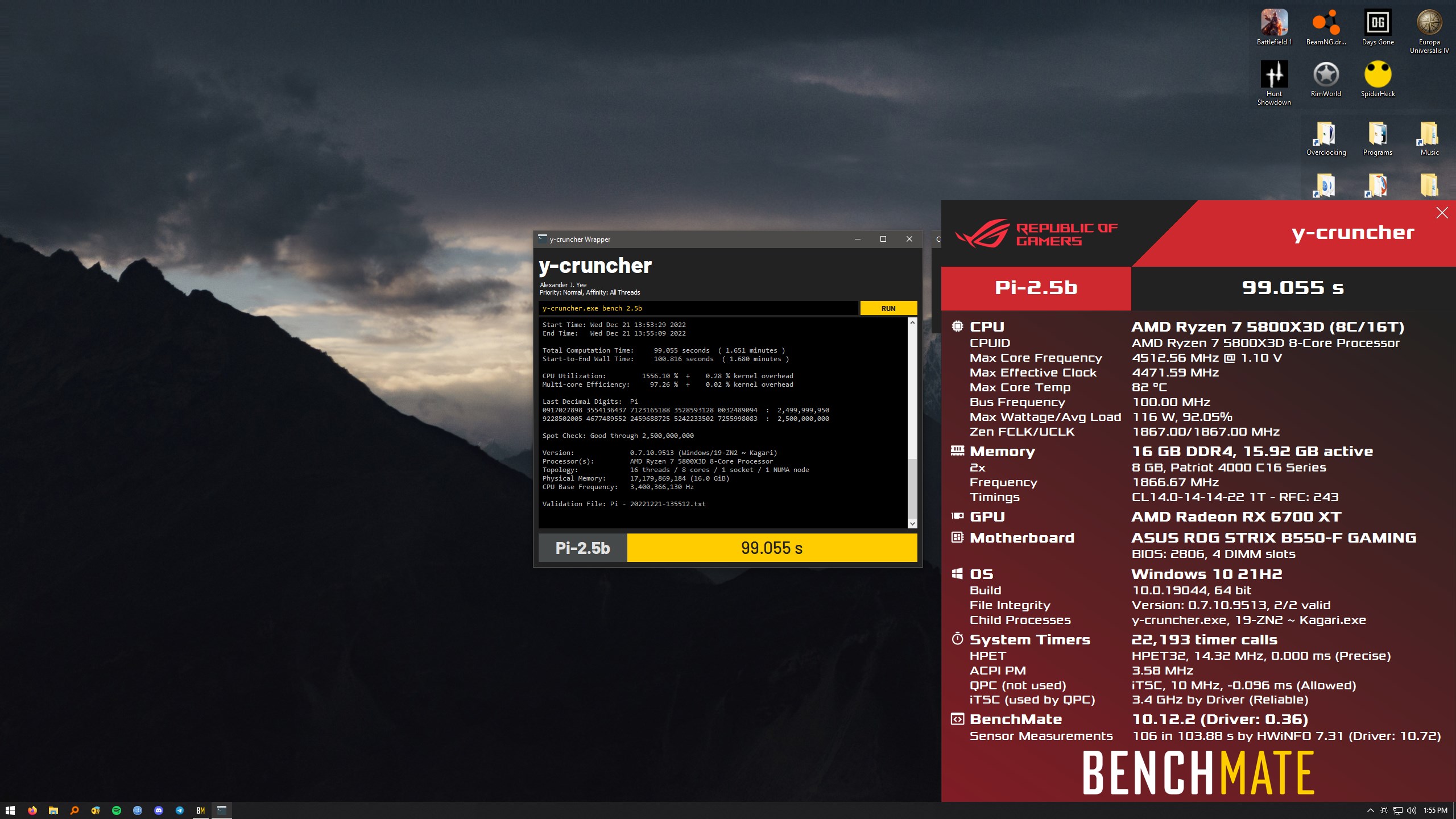The height and width of the screenshot is (819, 1456).
Task: Open the Music folder shortcut
Action: pyautogui.click(x=1429, y=139)
